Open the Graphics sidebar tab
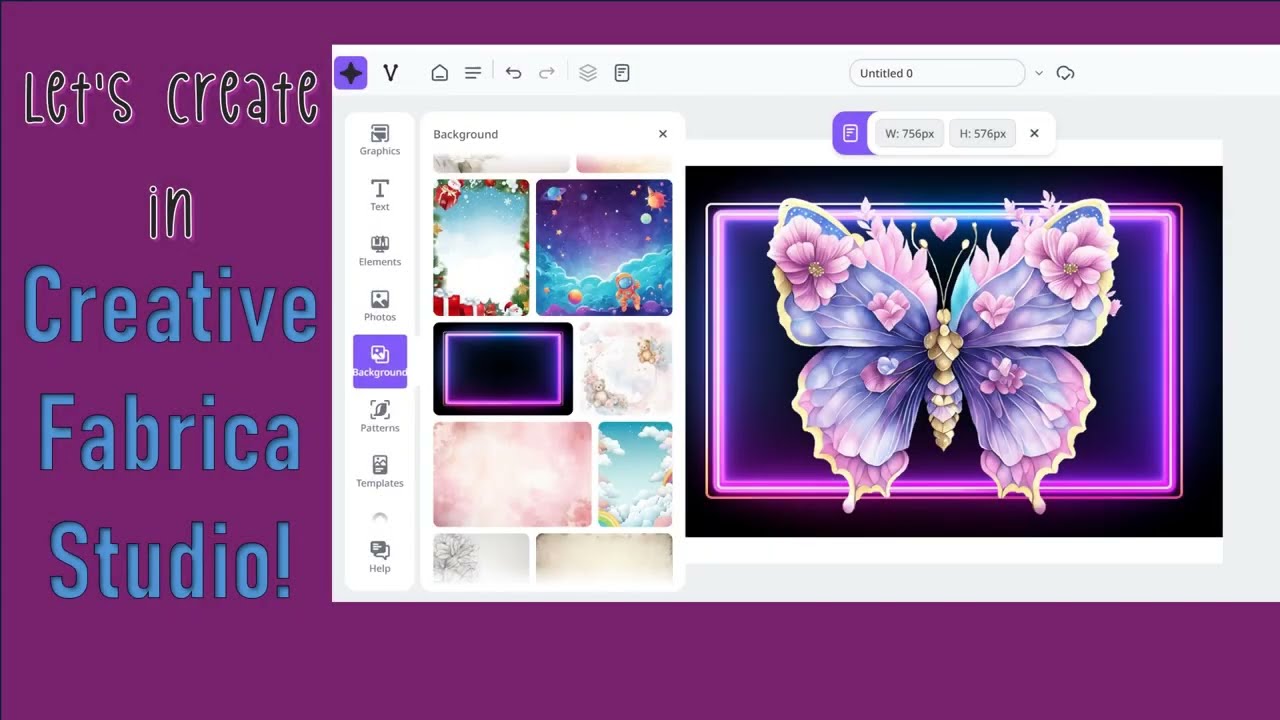This screenshot has height=720, width=1280. [x=380, y=140]
